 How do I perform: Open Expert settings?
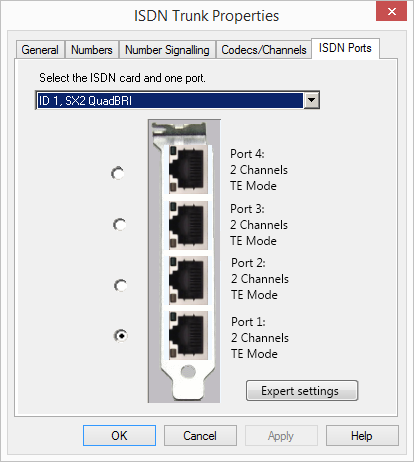tap(302, 391)
